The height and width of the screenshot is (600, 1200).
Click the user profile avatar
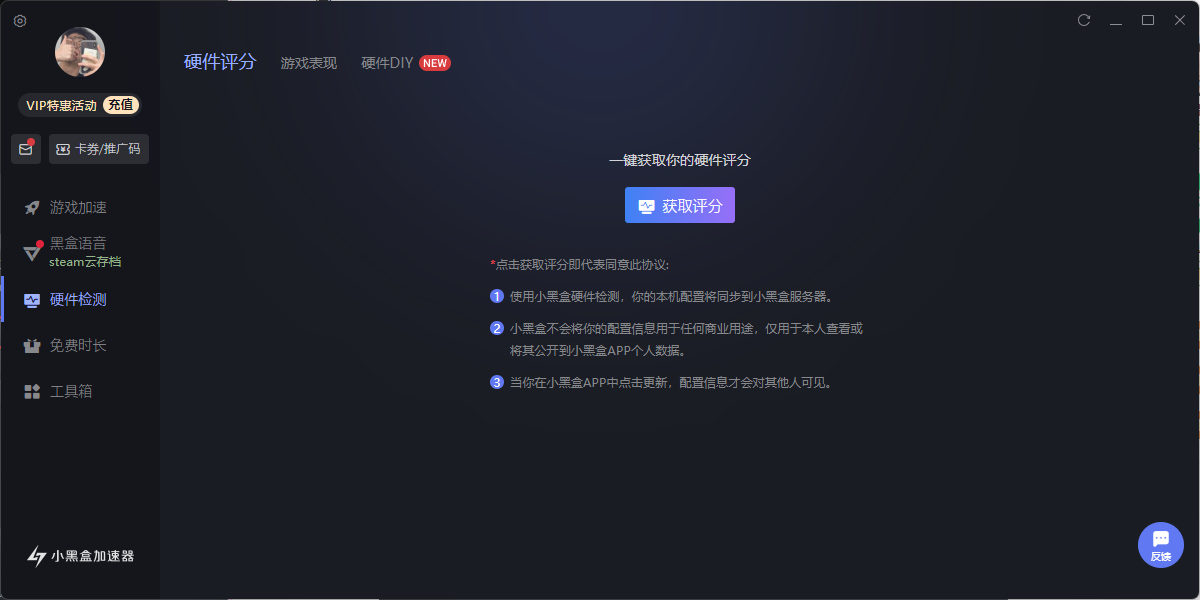(x=80, y=52)
